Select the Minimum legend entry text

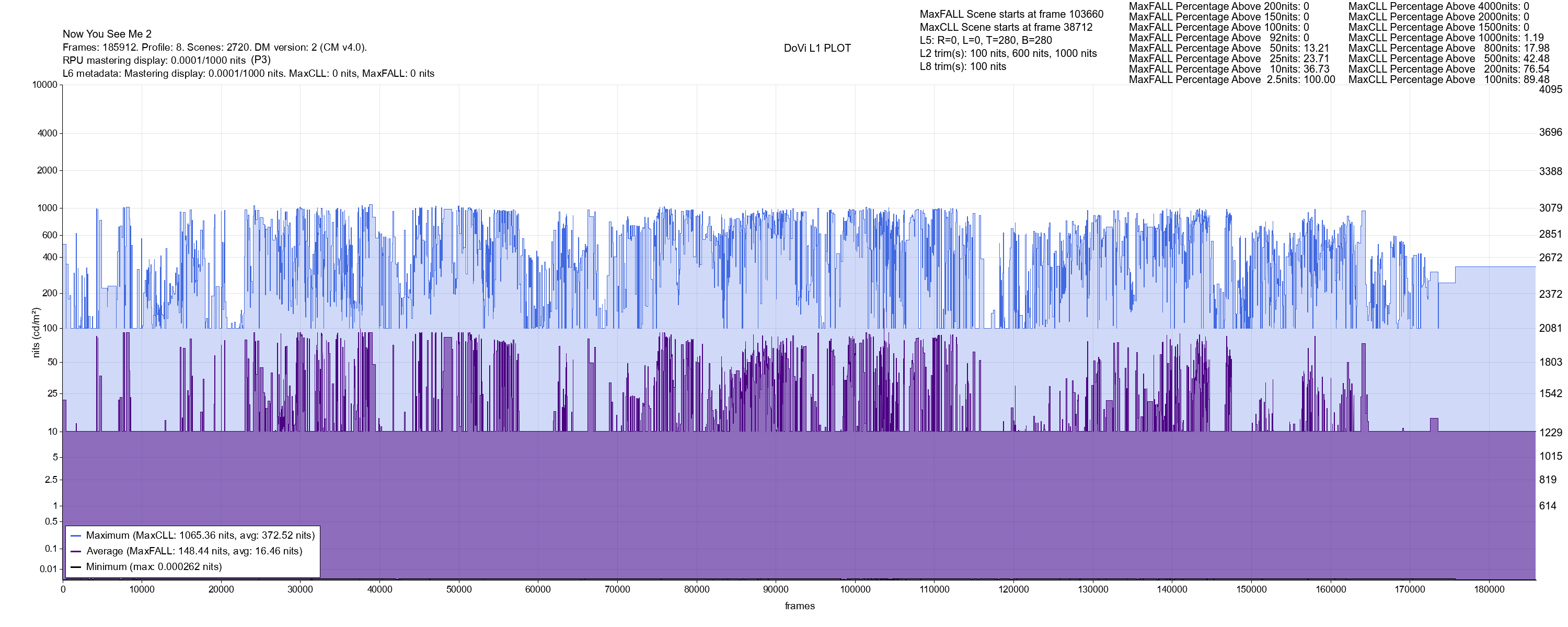point(154,567)
